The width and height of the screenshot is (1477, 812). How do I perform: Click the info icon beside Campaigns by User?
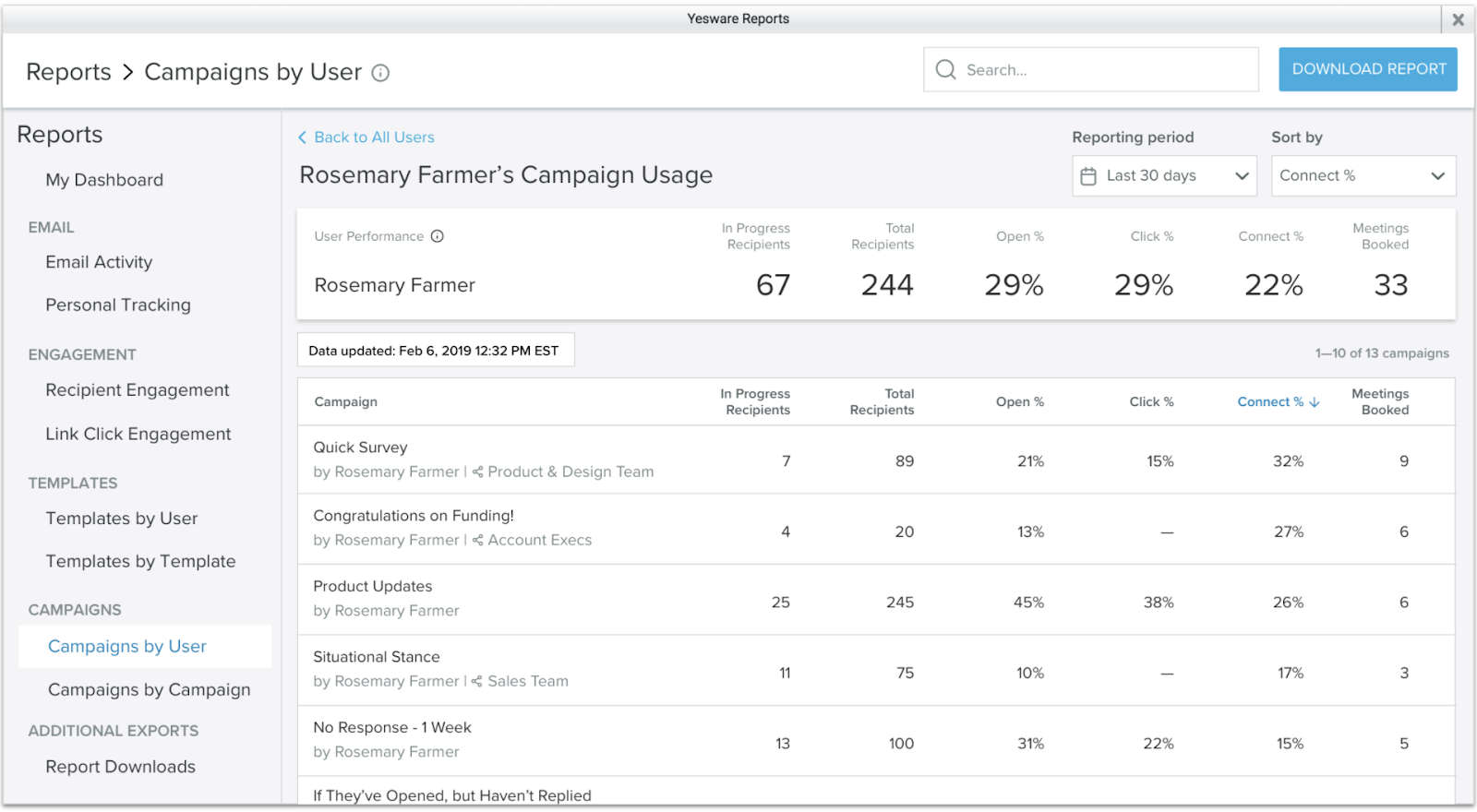(x=380, y=73)
